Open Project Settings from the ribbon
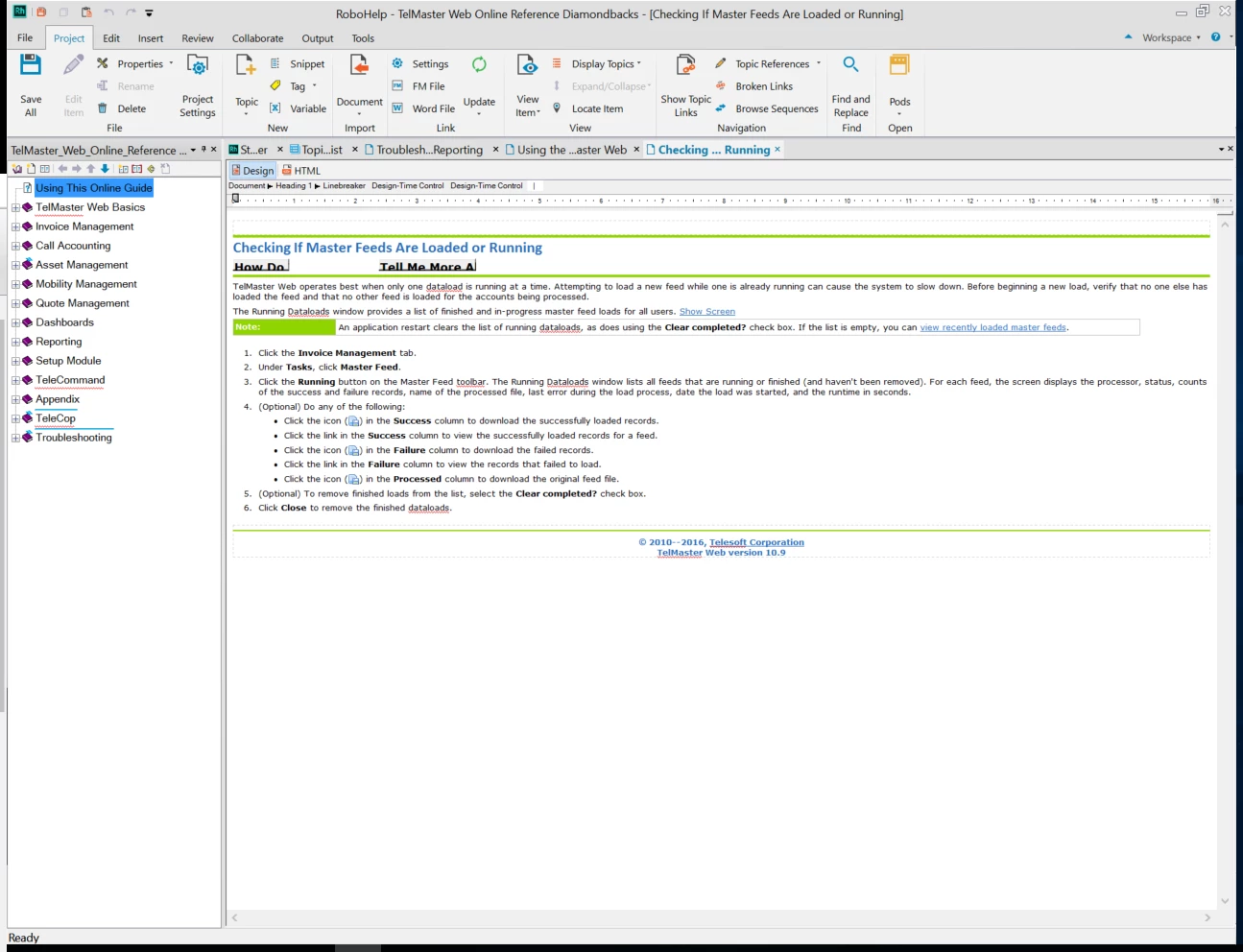 [x=198, y=86]
